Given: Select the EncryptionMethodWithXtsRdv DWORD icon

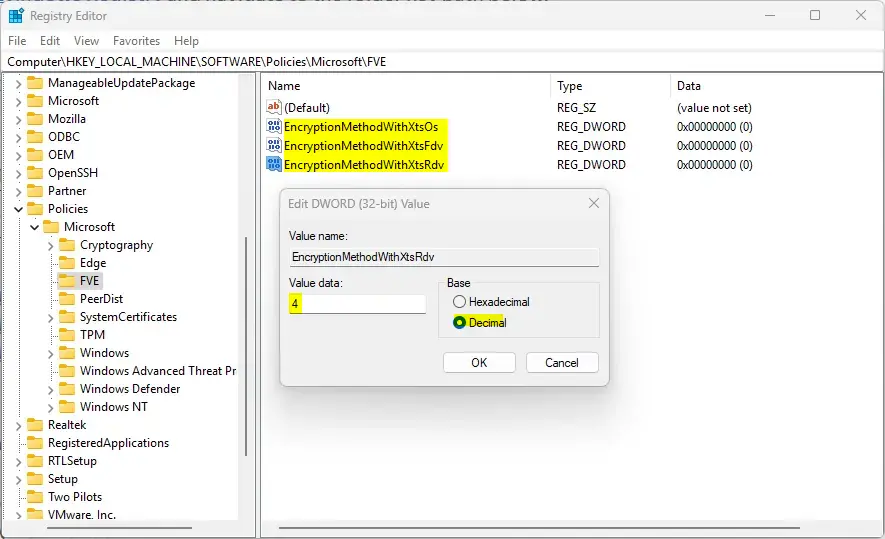Looking at the screenshot, I should (274, 164).
